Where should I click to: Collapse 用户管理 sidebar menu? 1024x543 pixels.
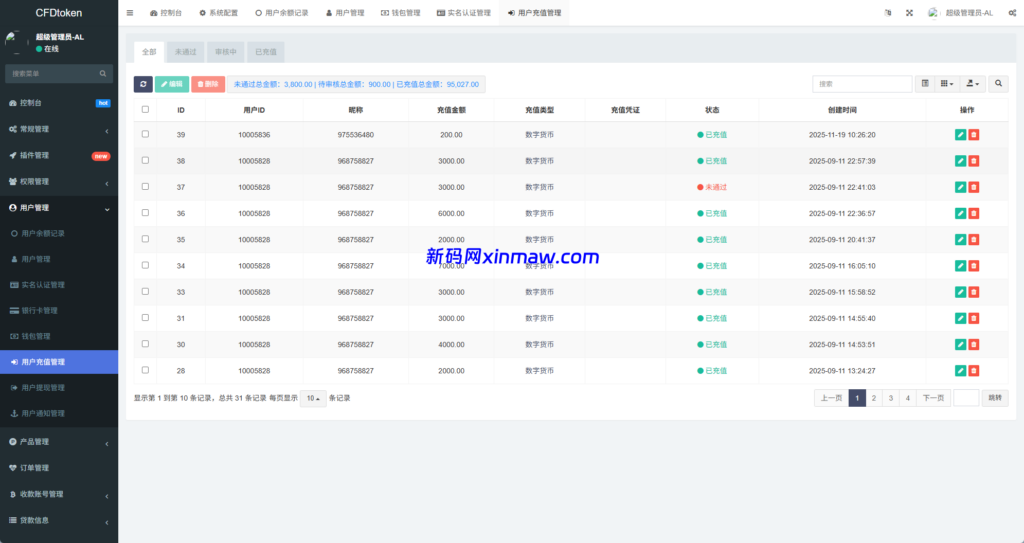[x=59, y=208]
